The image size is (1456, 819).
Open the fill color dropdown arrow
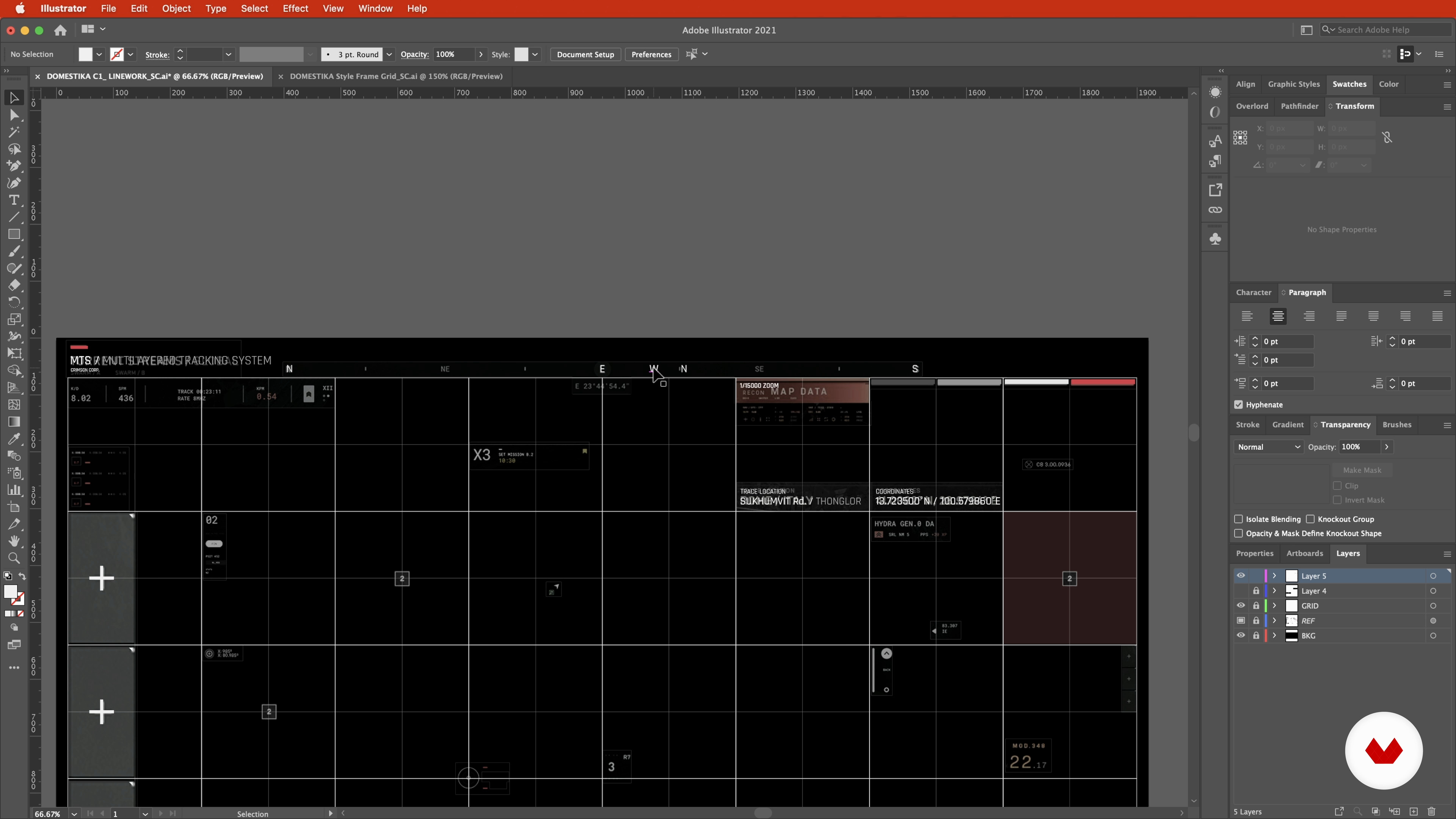pos(99,54)
